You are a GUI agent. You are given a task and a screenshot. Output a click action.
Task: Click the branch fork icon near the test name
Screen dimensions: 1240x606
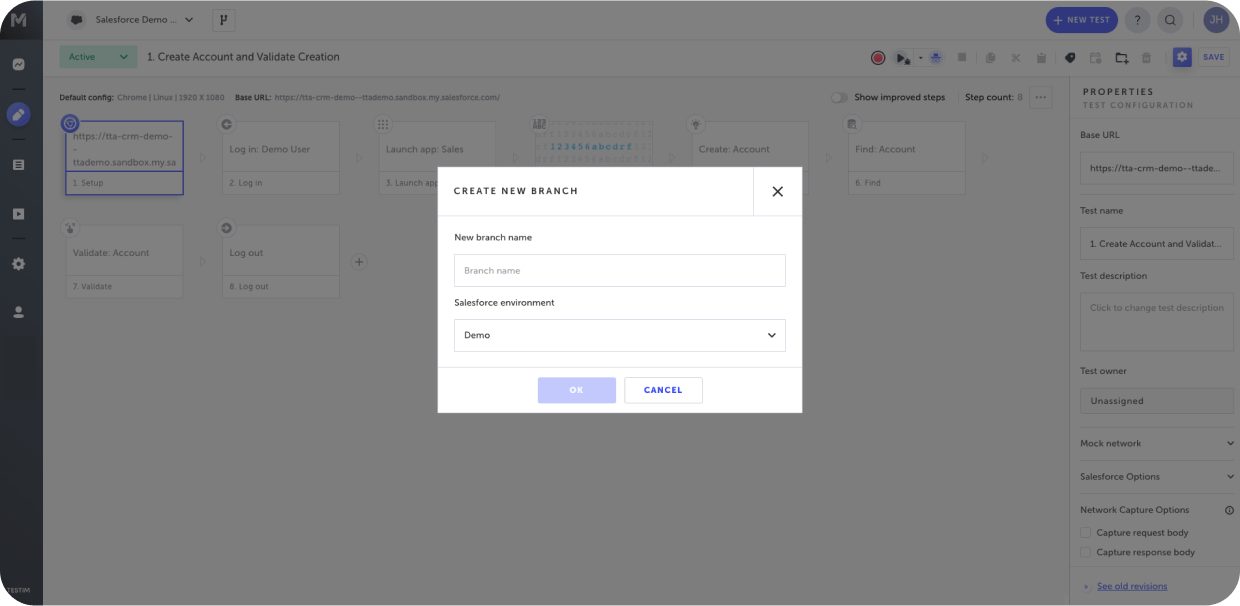point(223,19)
